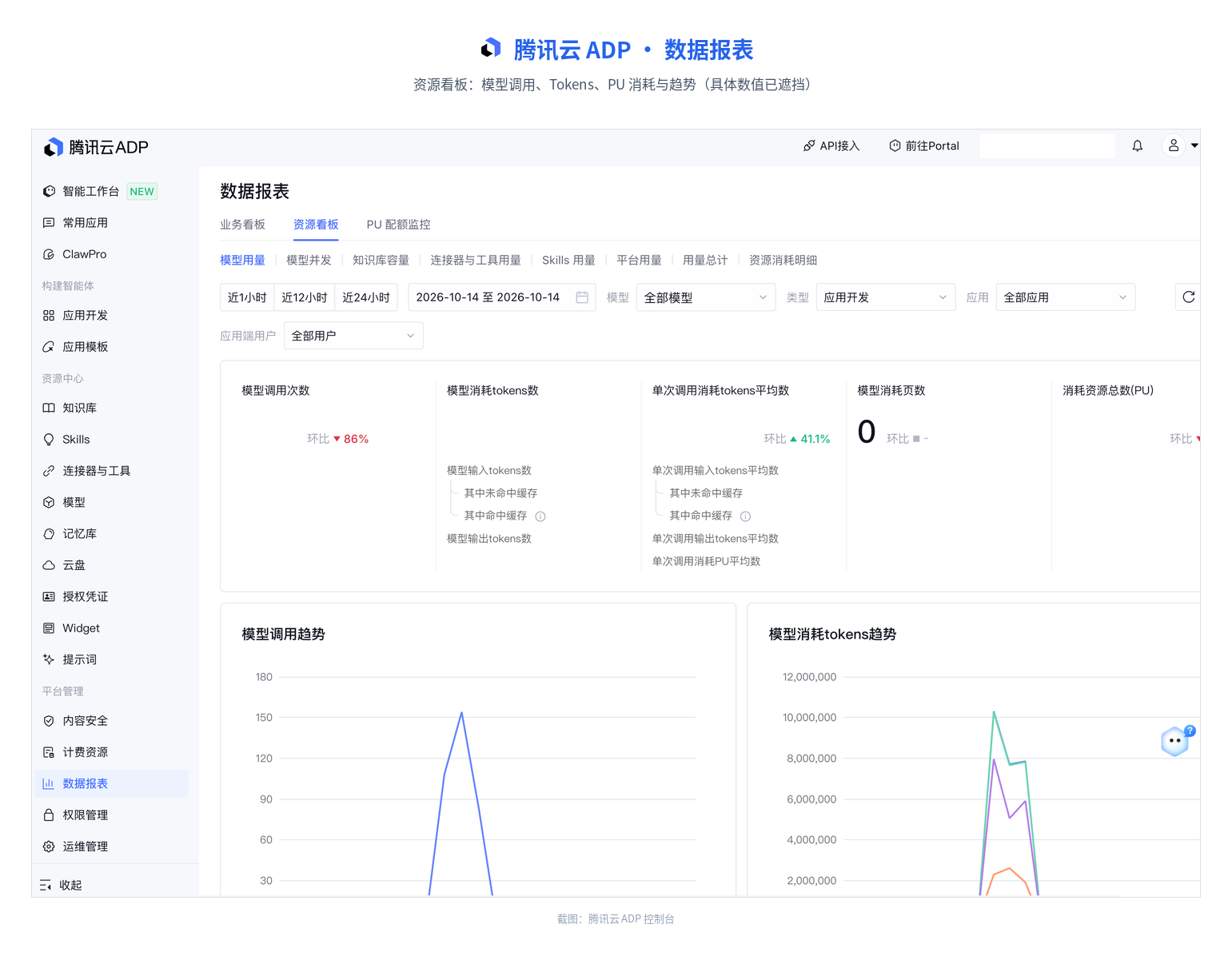
Task: Switch to the 知识库容量 sub-tab
Action: click(381, 260)
